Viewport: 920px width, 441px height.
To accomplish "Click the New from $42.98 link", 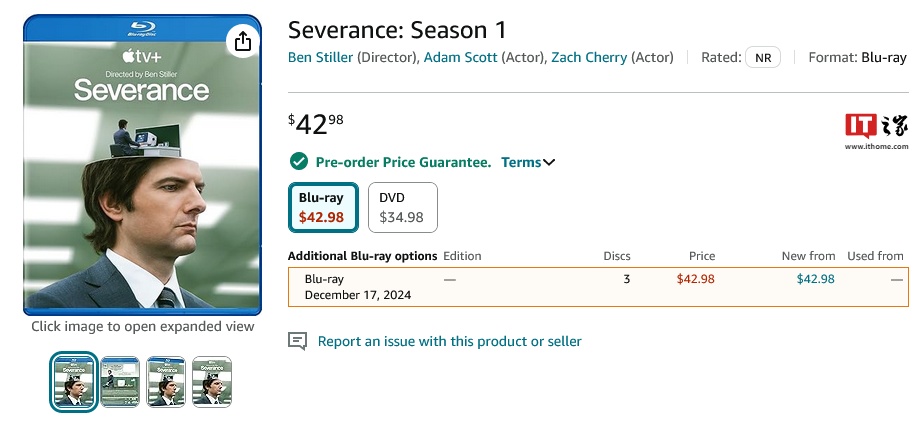I will (x=815, y=279).
